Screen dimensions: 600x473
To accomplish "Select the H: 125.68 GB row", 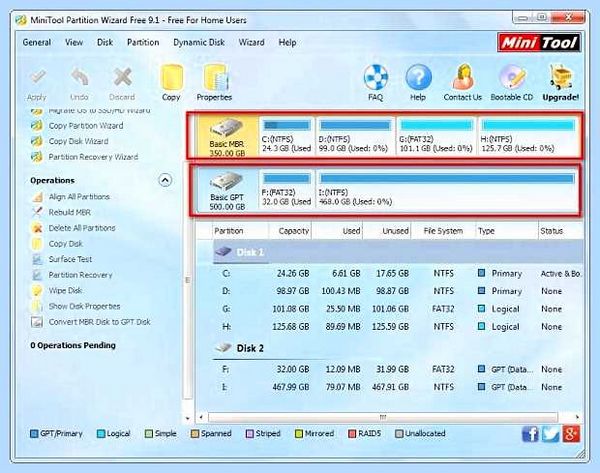I will click(x=398, y=327).
